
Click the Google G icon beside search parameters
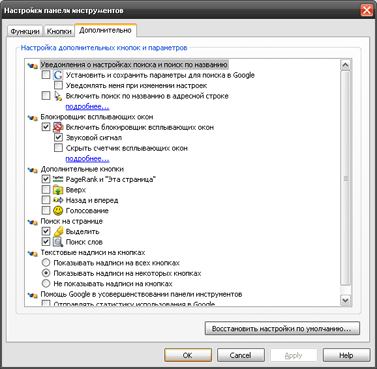tap(58, 75)
